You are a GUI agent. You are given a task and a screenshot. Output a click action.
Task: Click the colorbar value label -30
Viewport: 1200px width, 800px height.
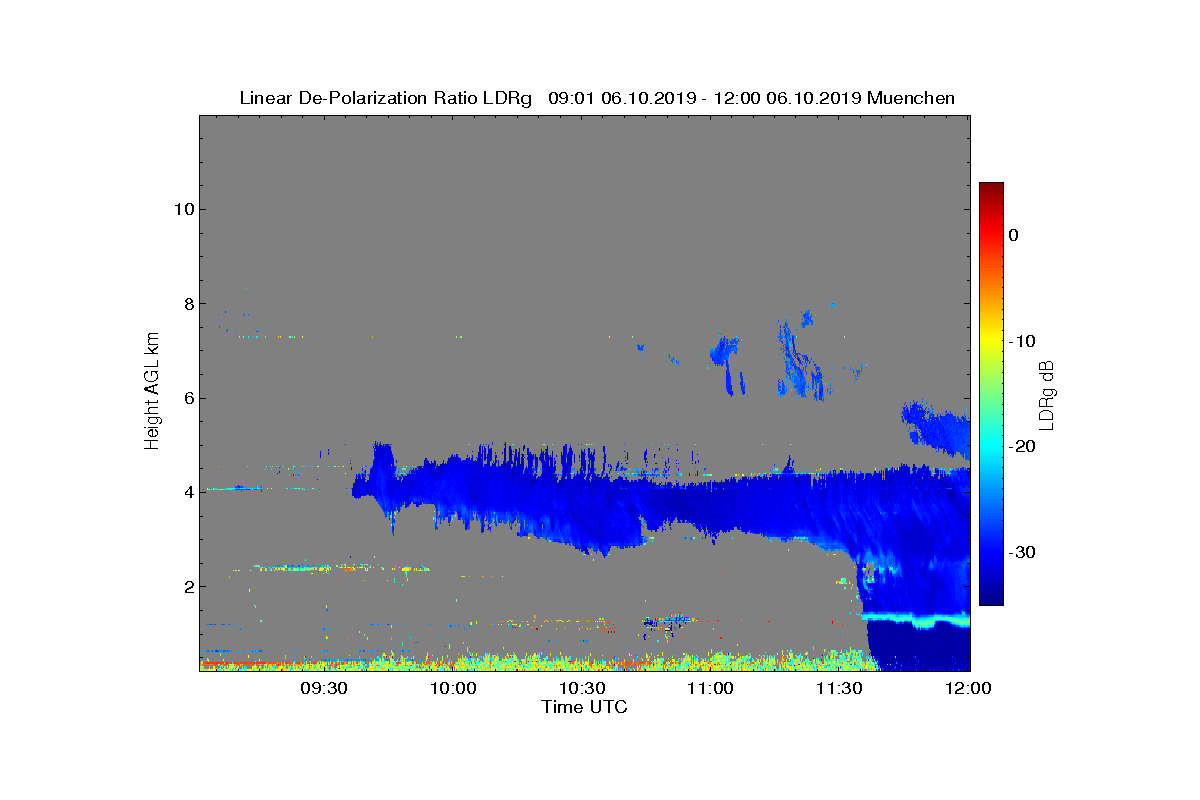1021,553
